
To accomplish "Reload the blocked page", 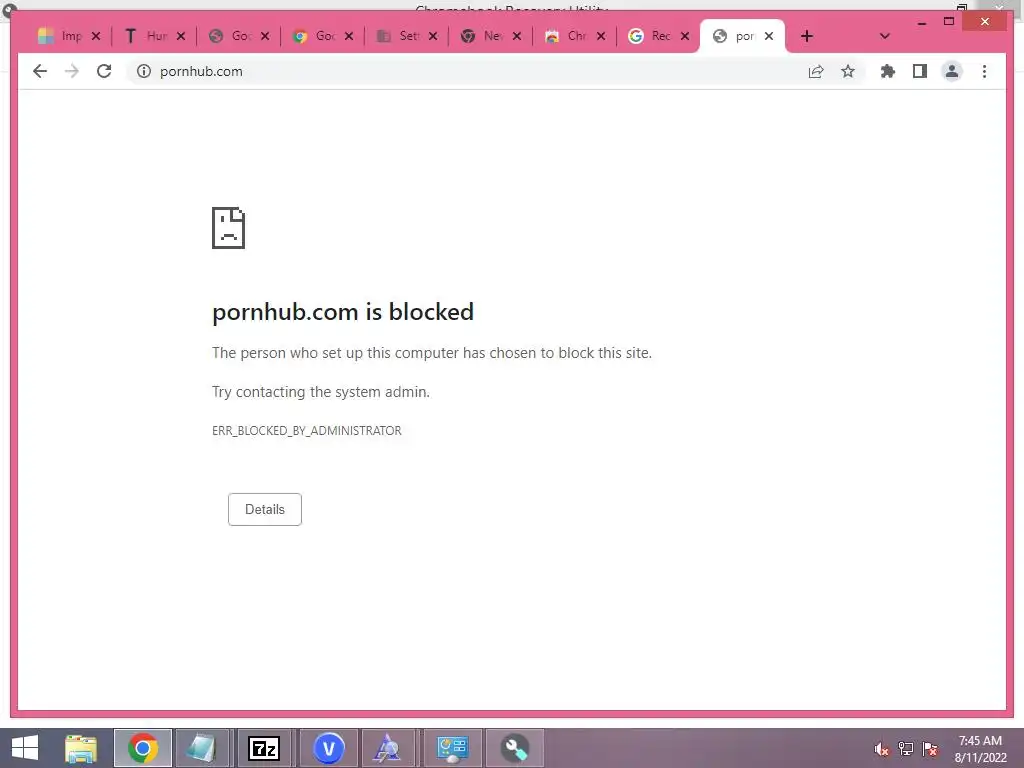I will 104,71.
